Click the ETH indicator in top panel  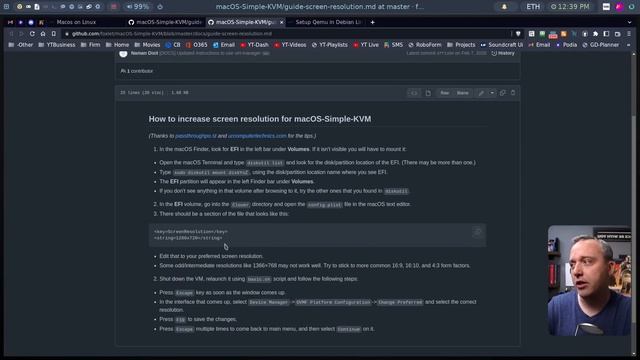(x=533, y=7)
